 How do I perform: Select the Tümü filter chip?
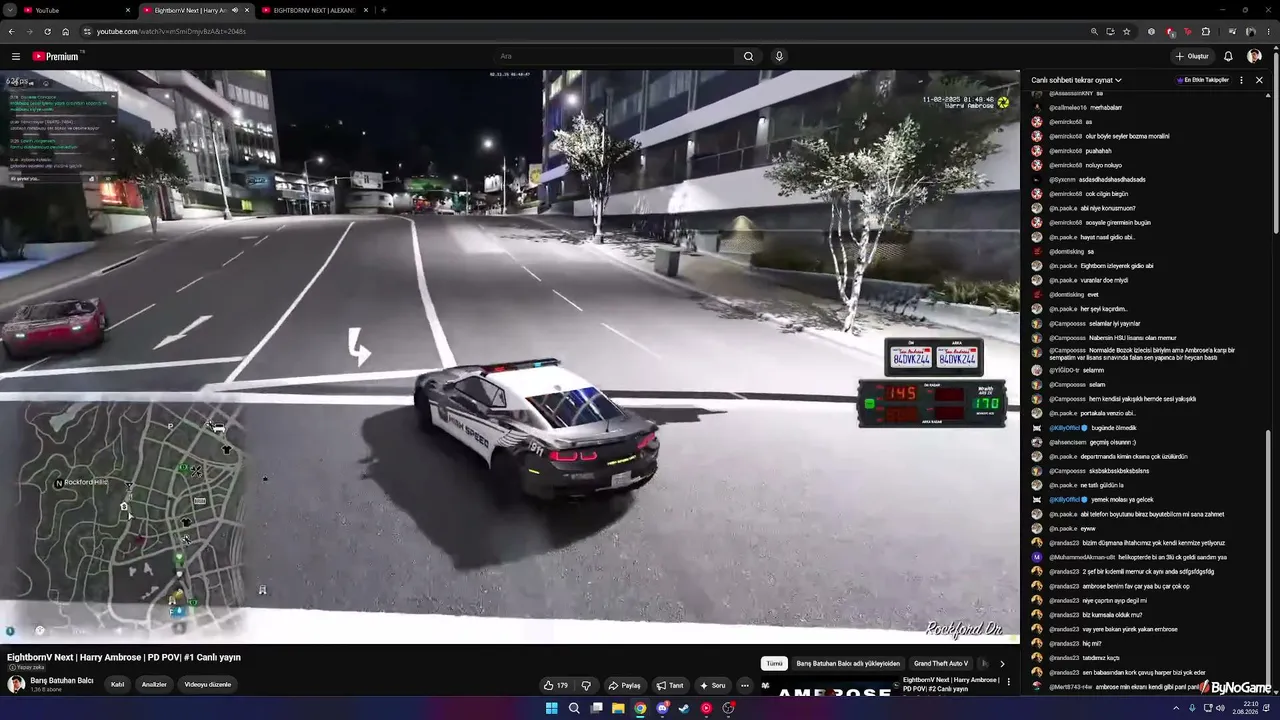[774, 663]
